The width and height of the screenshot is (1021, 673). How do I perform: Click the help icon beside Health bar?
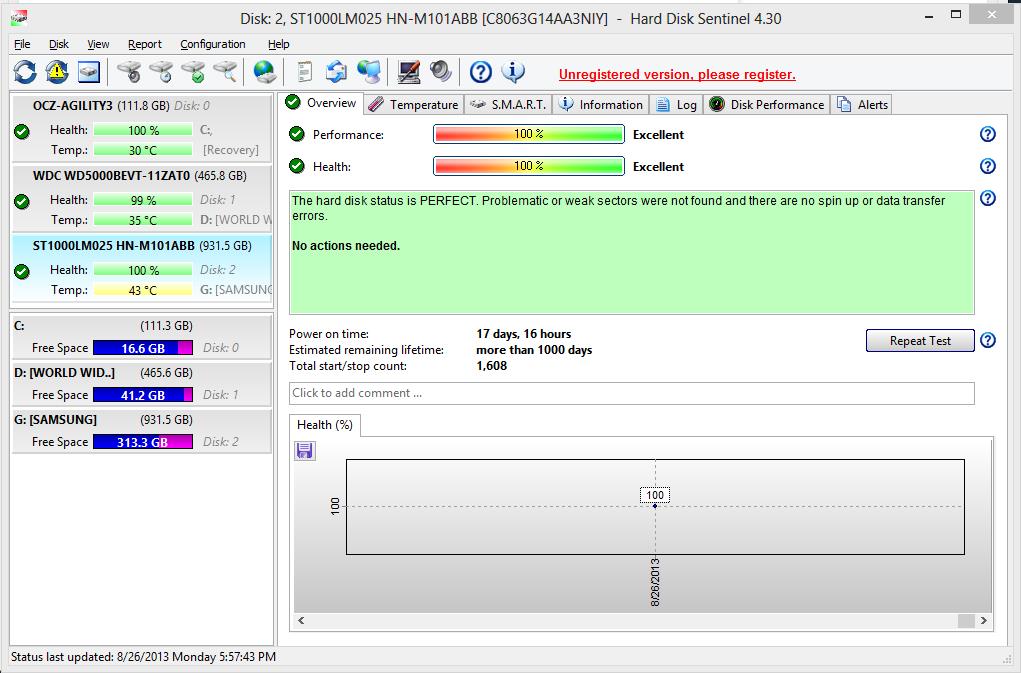[x=987, y=166]
